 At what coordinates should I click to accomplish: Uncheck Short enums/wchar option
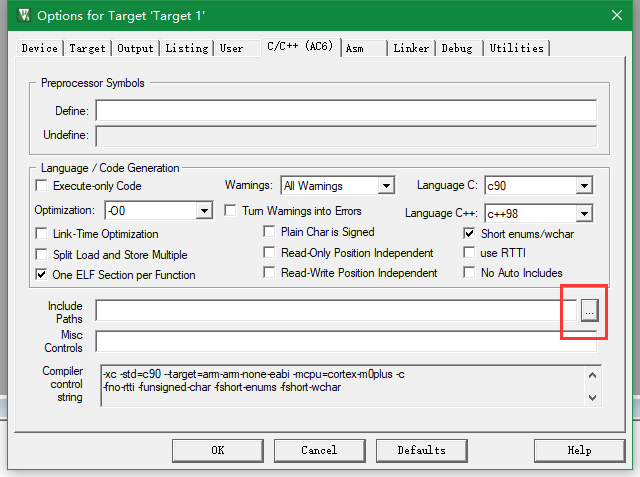(469, 233)
